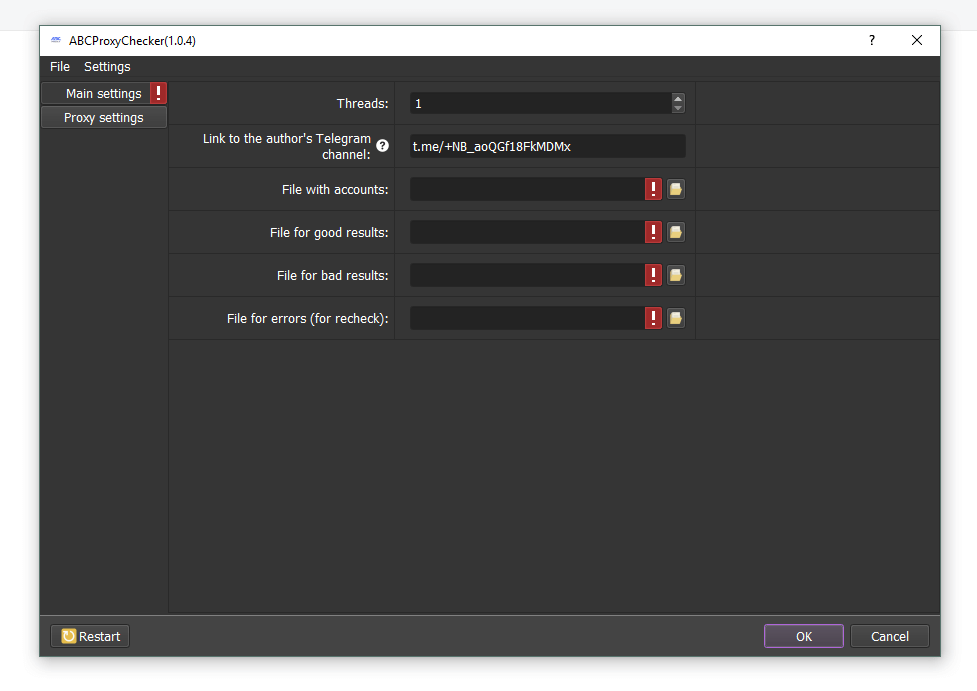The width and height of the screenshot is (977, 691).
Task: Click the Telegram channel link input field
Action: (x=547, y=146)
